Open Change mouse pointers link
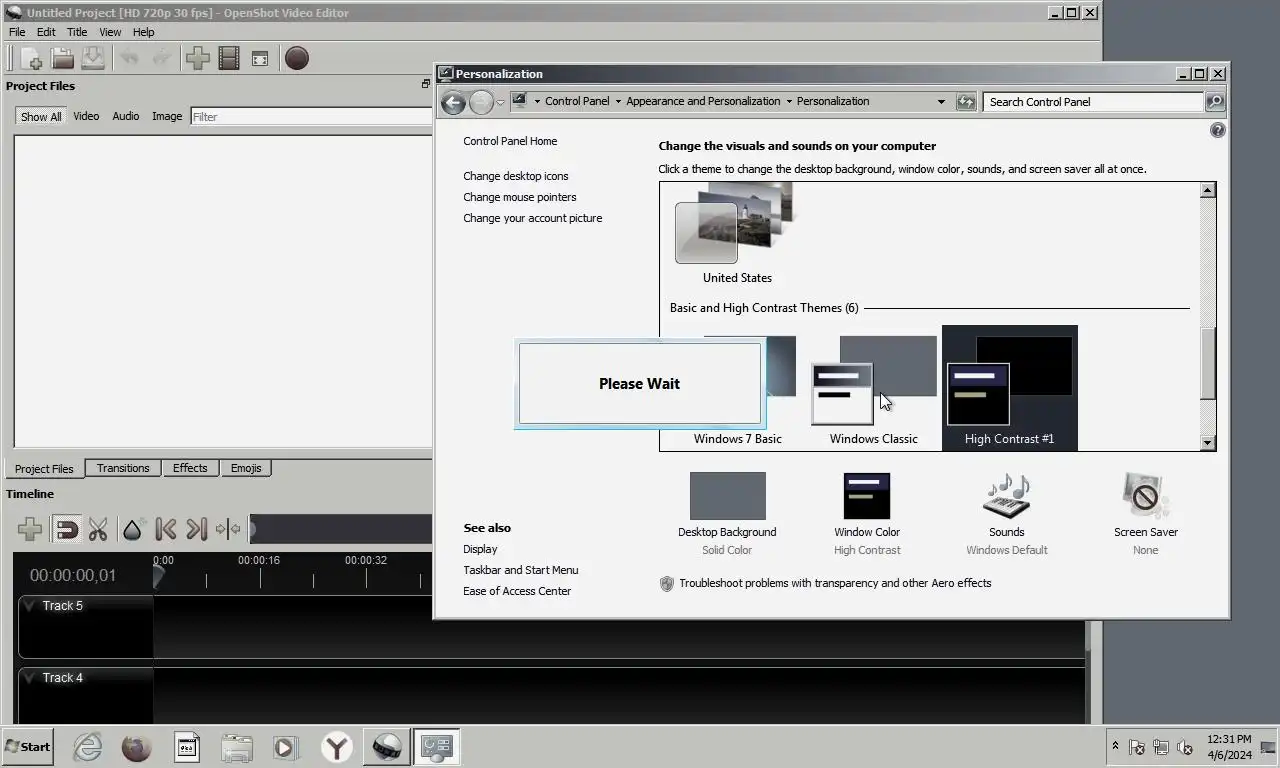The height and width of the screenshot is (768, 1280). (x=519, y=197)
